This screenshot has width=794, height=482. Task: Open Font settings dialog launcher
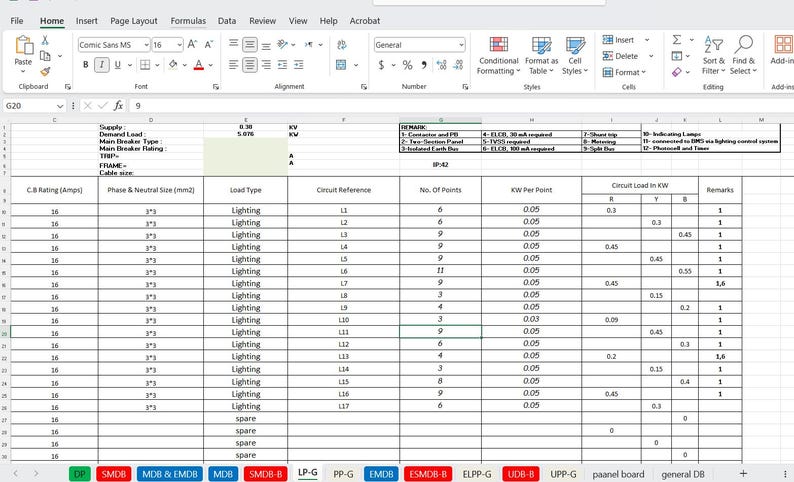pyautogui.click(x=216, y=87)
